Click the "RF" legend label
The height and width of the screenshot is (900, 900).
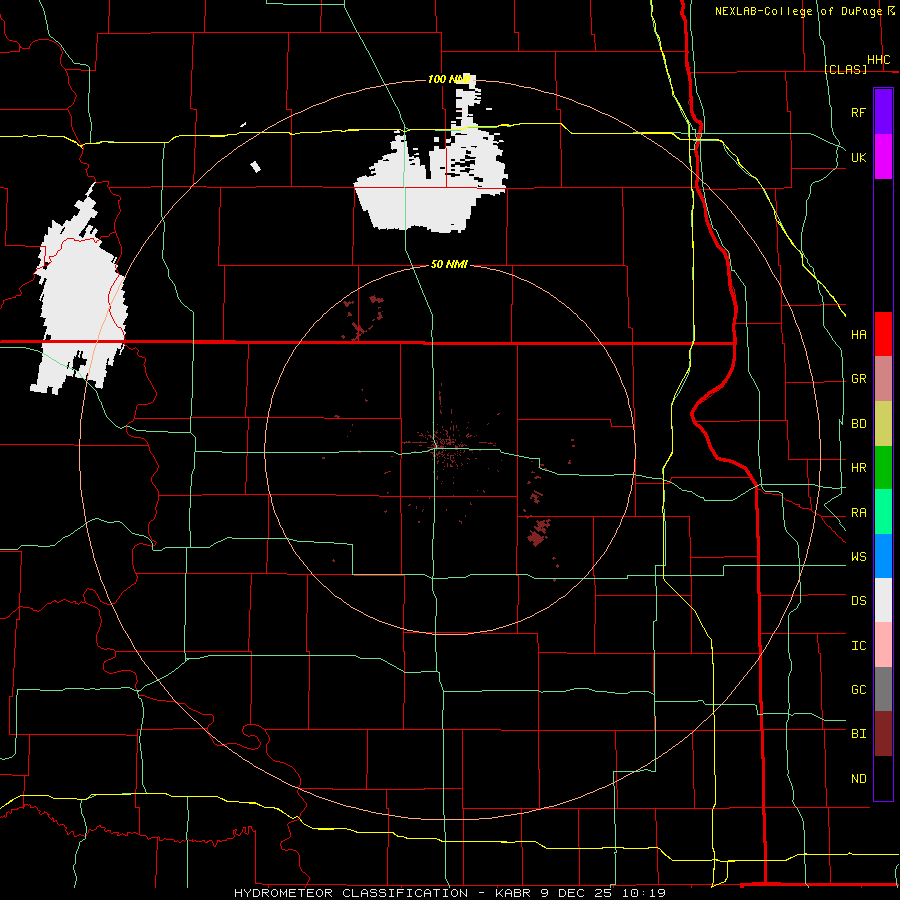pyautogui.click(x=858, y=113)
